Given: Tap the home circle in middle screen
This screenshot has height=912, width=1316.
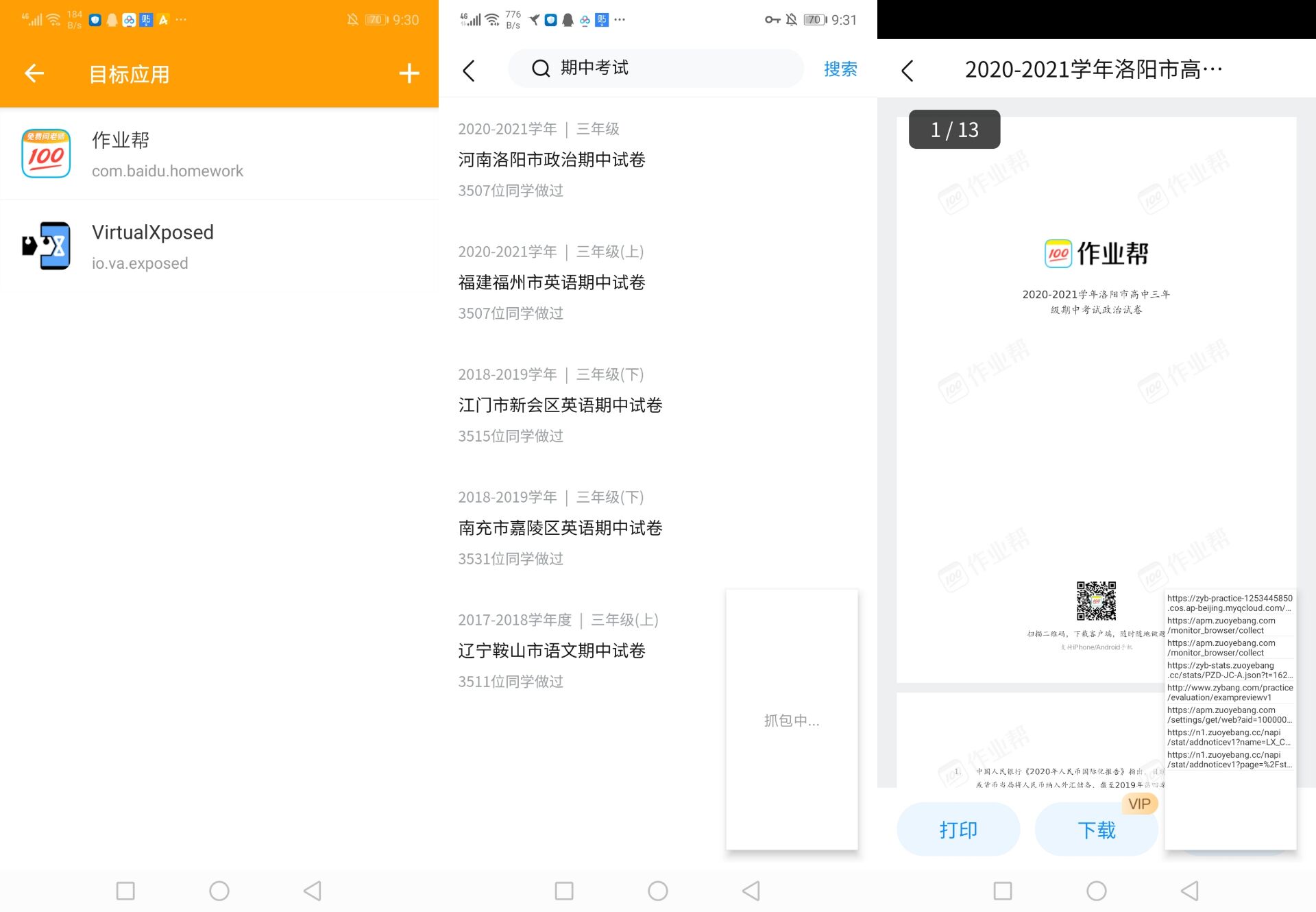Looking at the screenshot, I should point(658,891).
